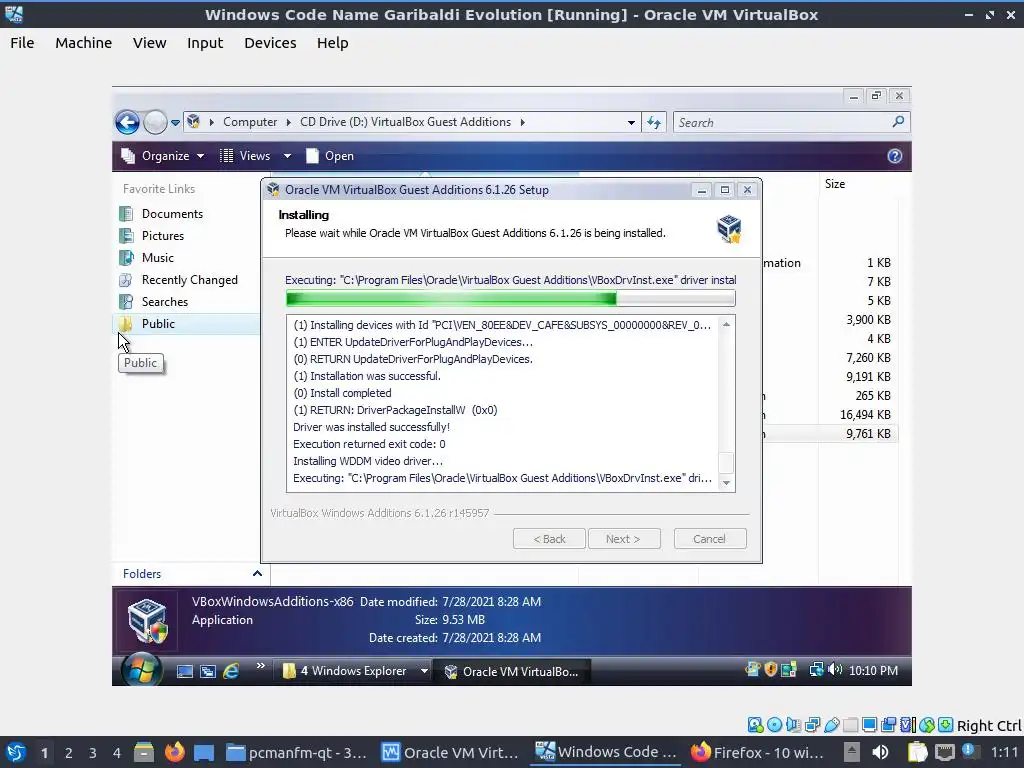Select the file row sized 9,761 KB

pos(829,434)
